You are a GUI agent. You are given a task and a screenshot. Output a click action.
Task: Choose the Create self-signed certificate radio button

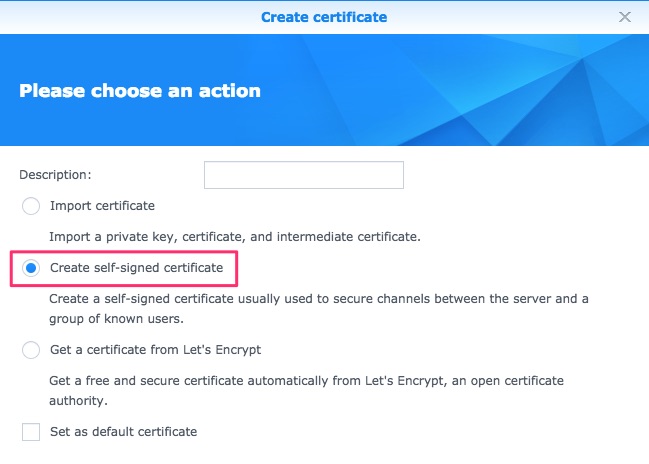click(31, 268)
